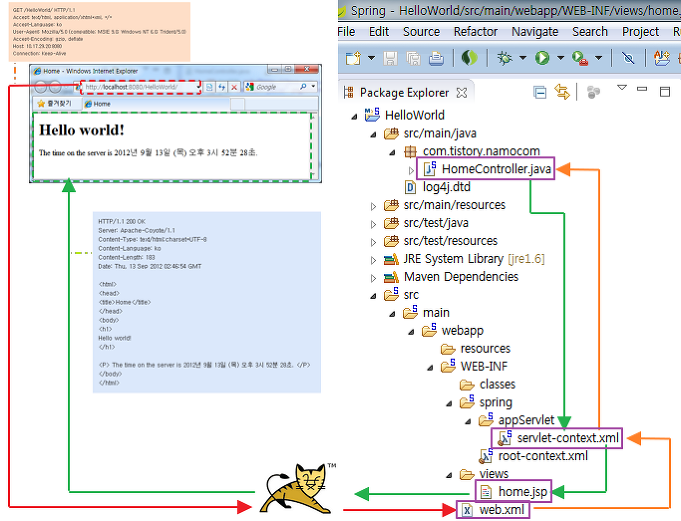This screenshot has width=681, height=521.
Task: Click the Back button in Internet Explorer
Action: [x=40, y=87]
